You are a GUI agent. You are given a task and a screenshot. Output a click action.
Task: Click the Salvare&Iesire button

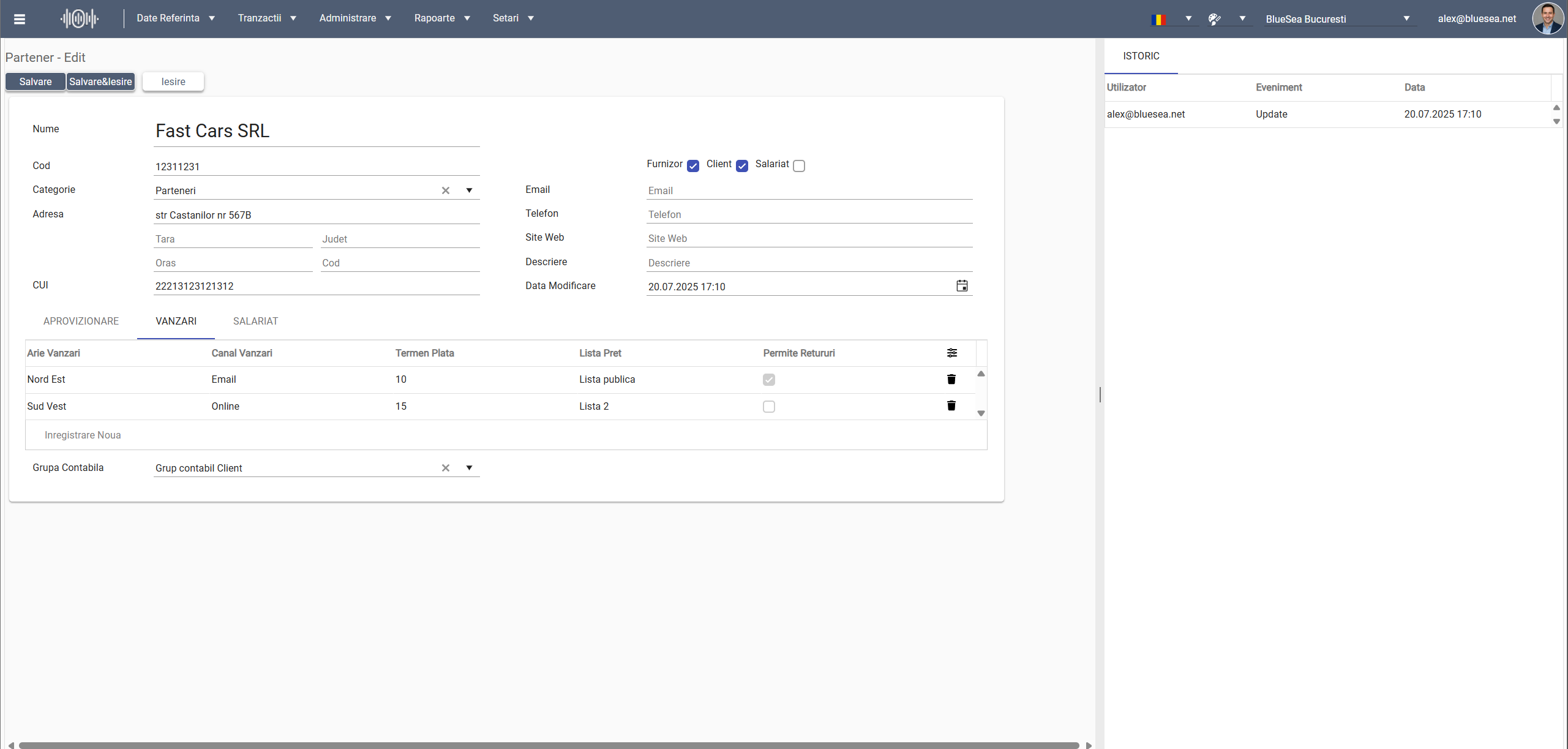click(100, 81)
